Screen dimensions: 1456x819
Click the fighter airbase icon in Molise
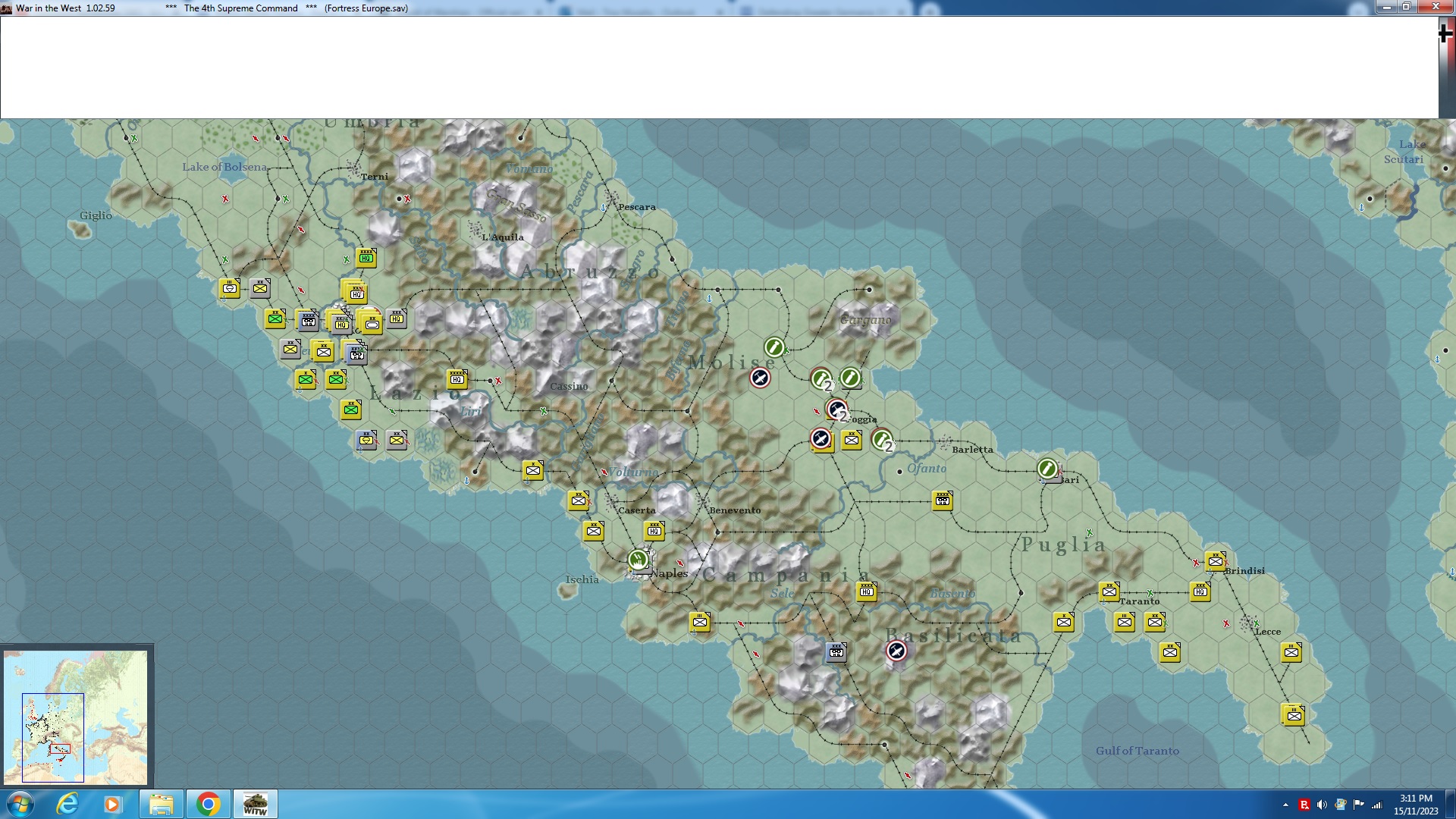tap(760, 378)
